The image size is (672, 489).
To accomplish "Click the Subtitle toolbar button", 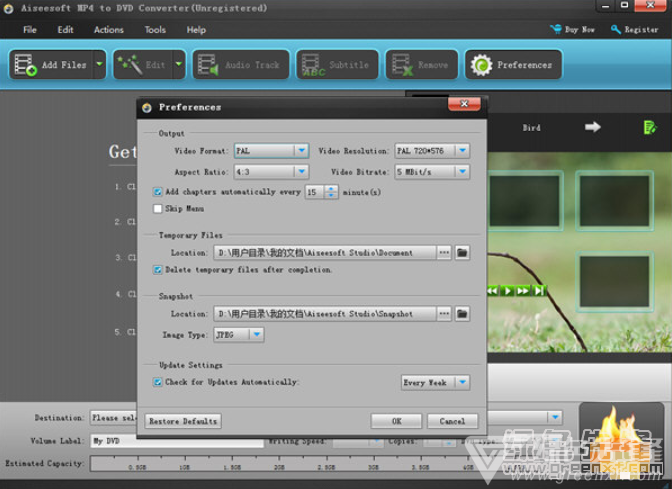I will [337, 65].
